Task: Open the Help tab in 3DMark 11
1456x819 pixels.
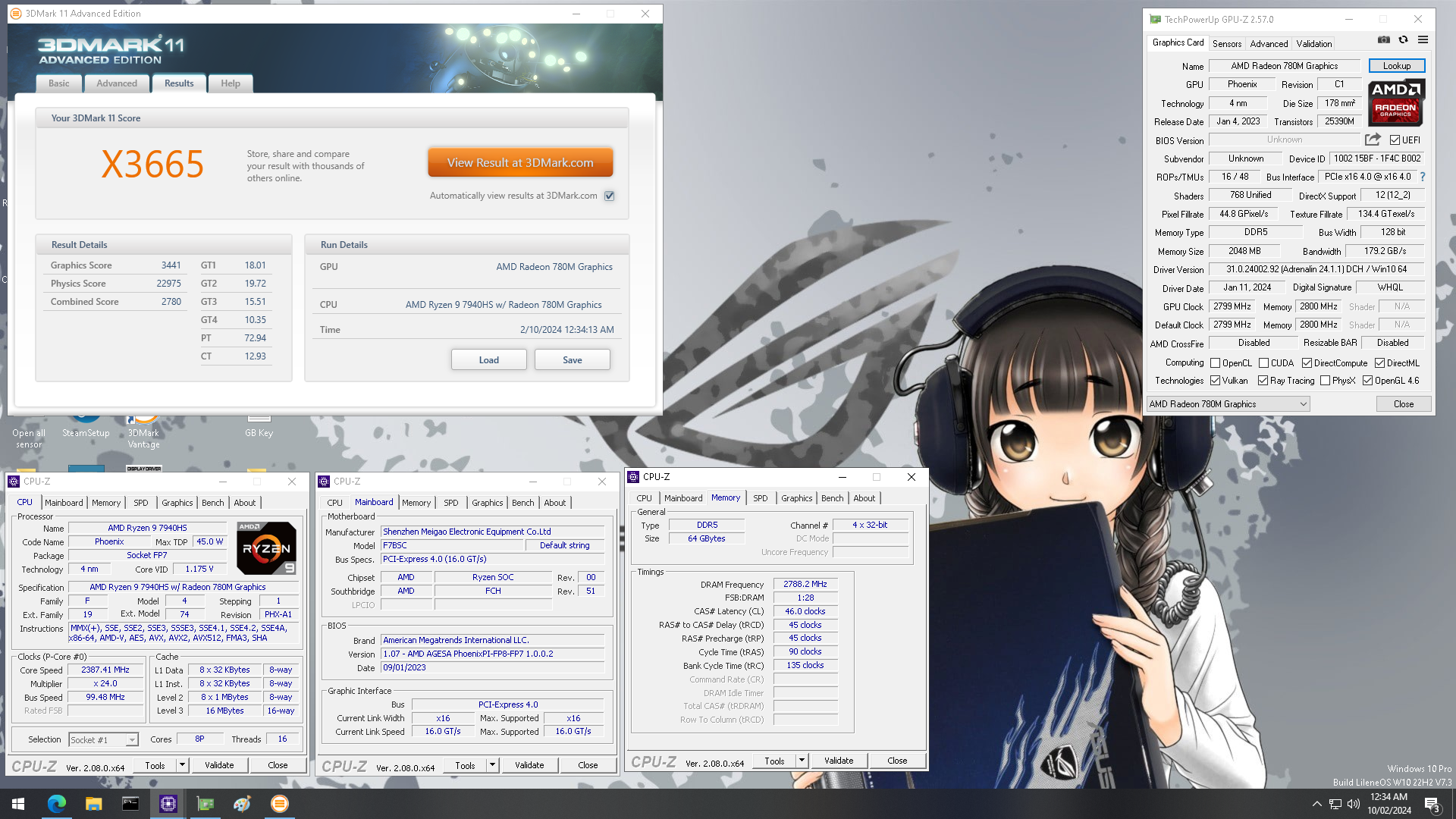Action: click(x=231, y=83)
